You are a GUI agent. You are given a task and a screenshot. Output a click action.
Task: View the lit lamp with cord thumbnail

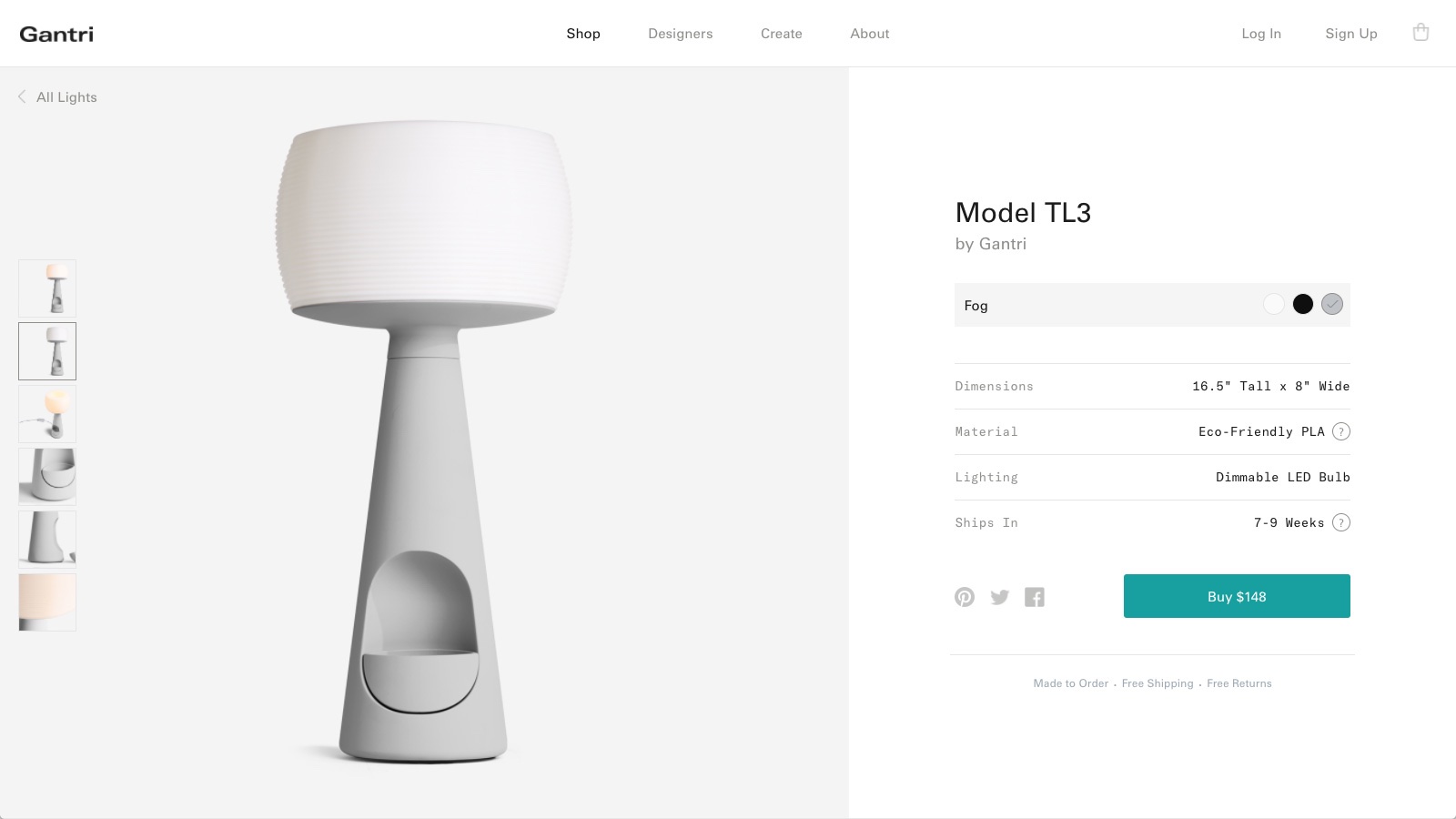(47, 414)
